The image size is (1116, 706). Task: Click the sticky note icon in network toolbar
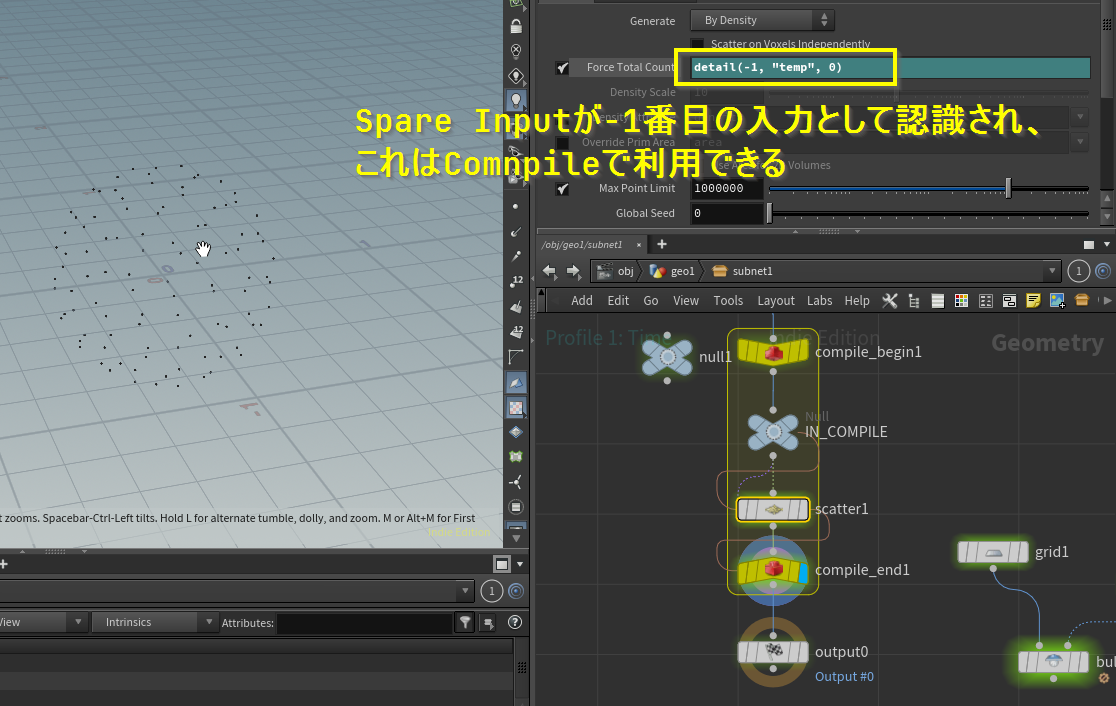1033,300
